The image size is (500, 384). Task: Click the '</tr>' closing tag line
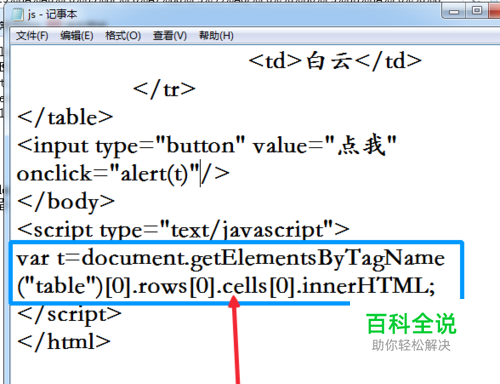pyautogui.click(x=164, y=89)
